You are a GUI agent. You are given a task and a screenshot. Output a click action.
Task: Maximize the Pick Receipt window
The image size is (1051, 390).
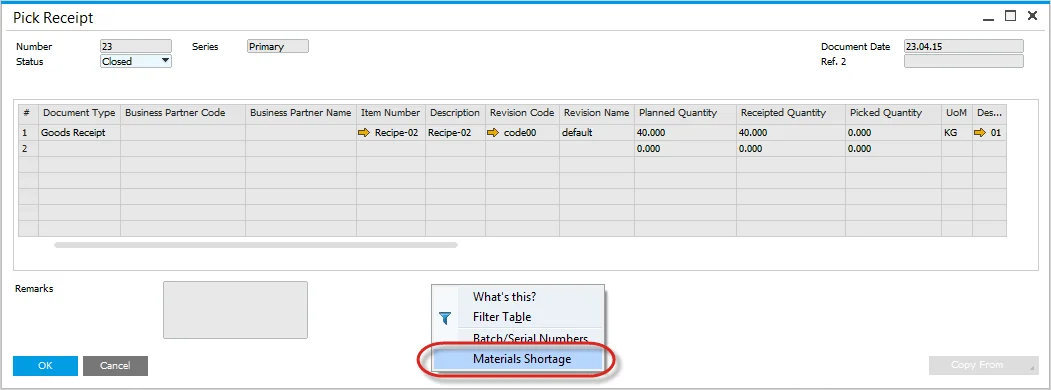tap(1010, 16)
